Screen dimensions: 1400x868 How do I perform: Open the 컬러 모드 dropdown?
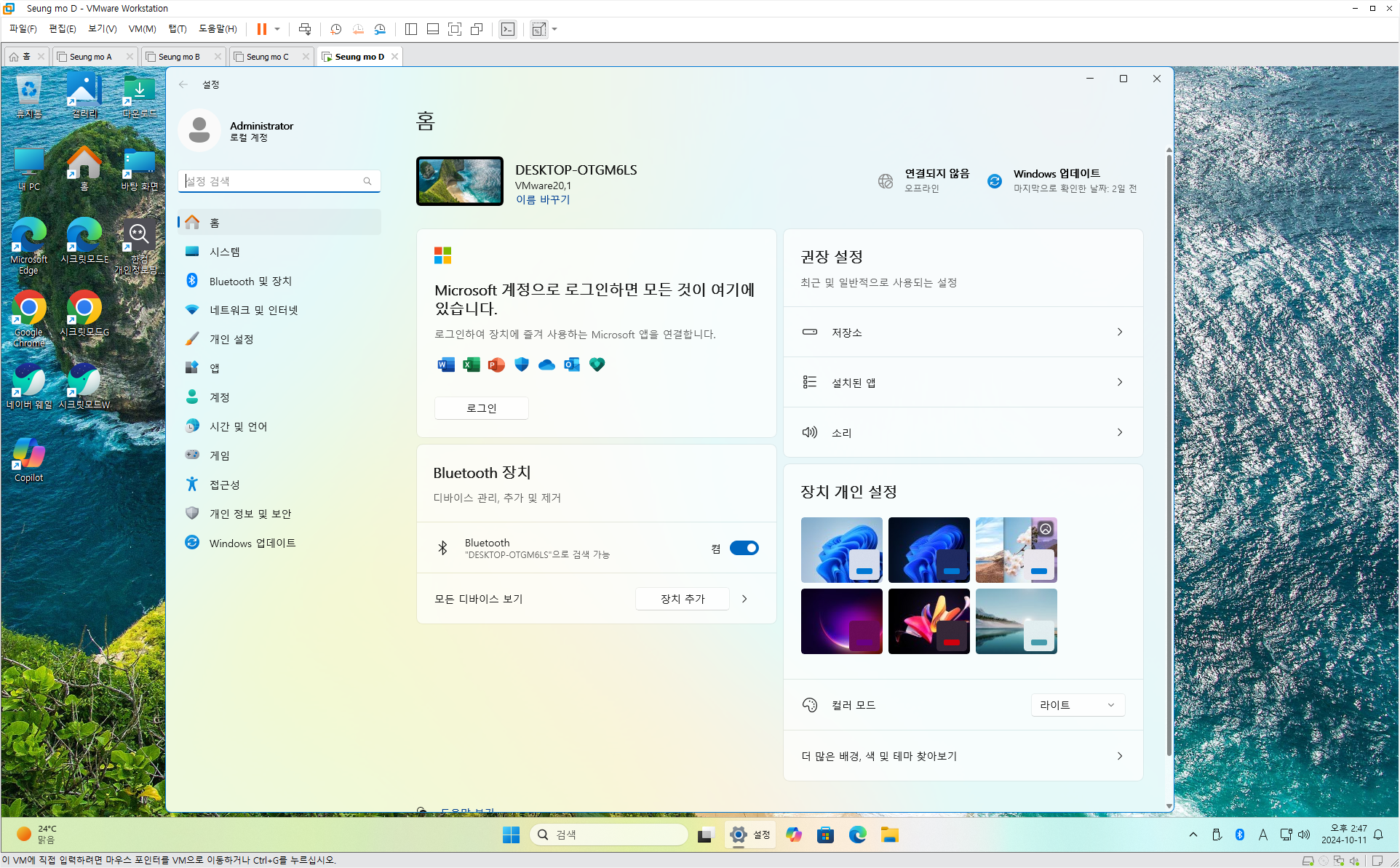(1077, 705)
